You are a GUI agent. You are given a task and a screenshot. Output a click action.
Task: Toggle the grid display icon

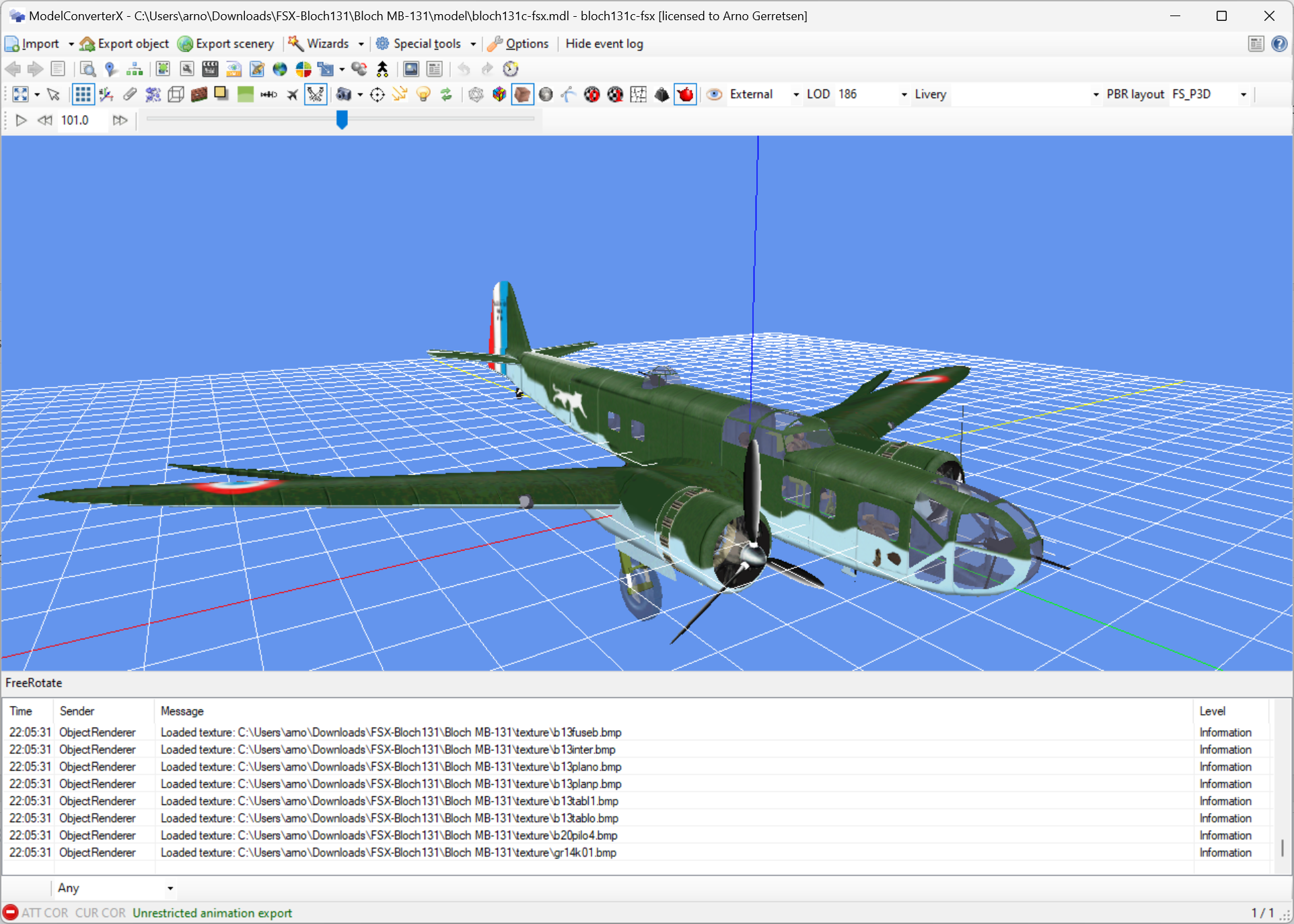point(83,94)
